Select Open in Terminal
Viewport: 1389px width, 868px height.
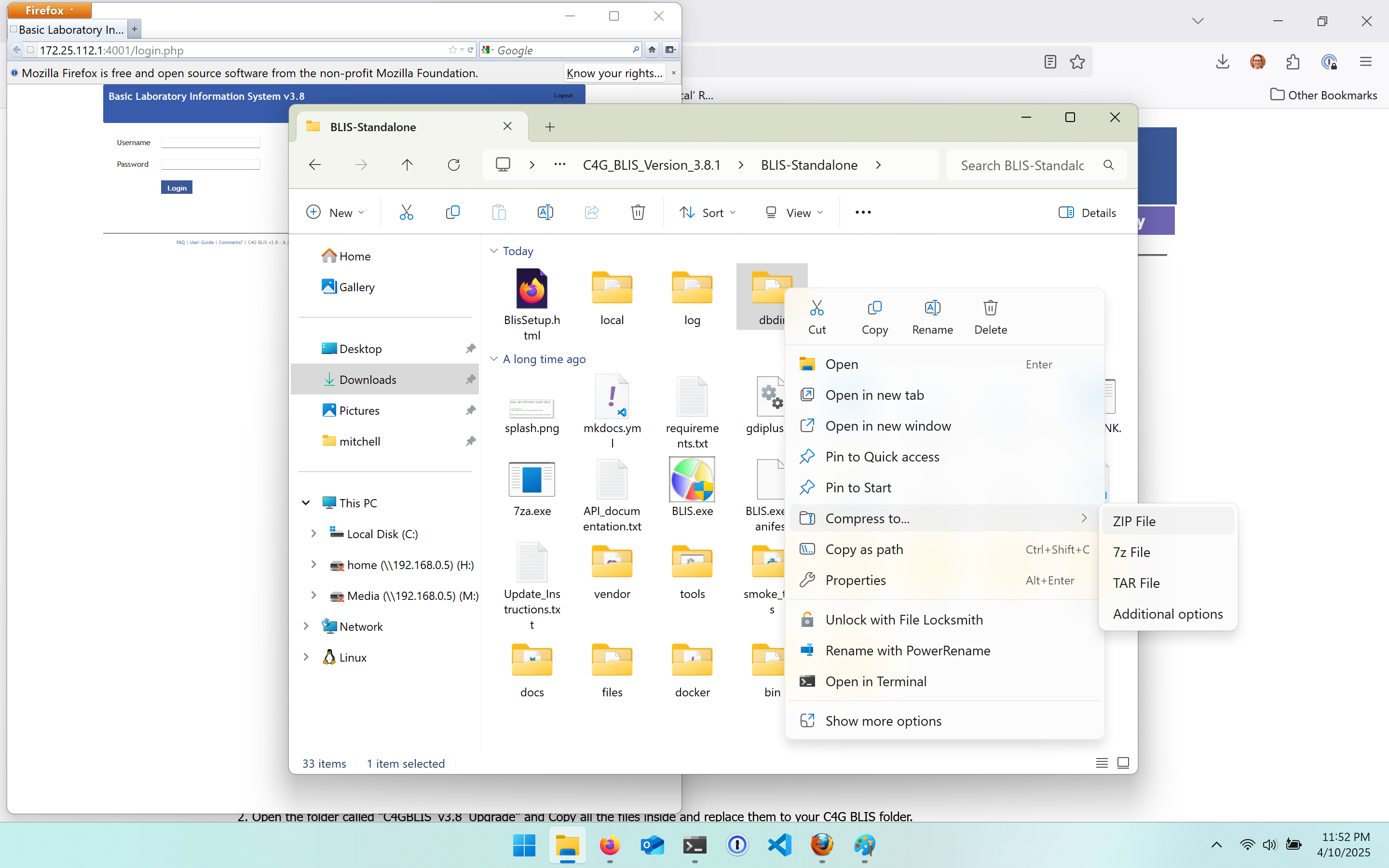coord(944,682)
